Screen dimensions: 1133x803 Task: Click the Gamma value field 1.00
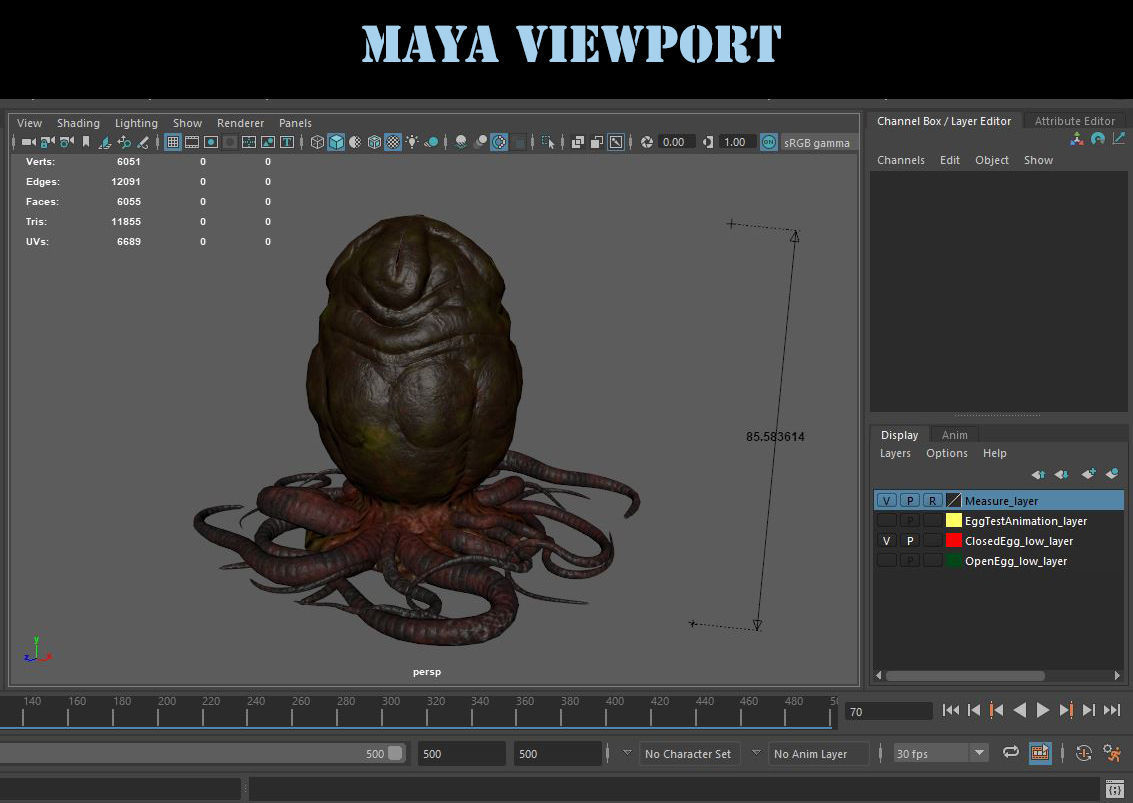coord(737,142)
